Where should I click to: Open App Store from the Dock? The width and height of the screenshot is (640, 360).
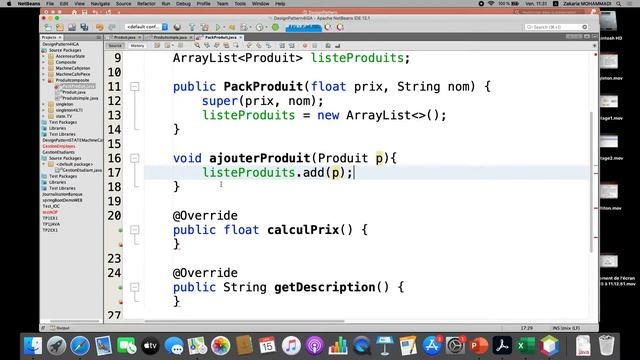pyautogui.click(x=432, y=346)
